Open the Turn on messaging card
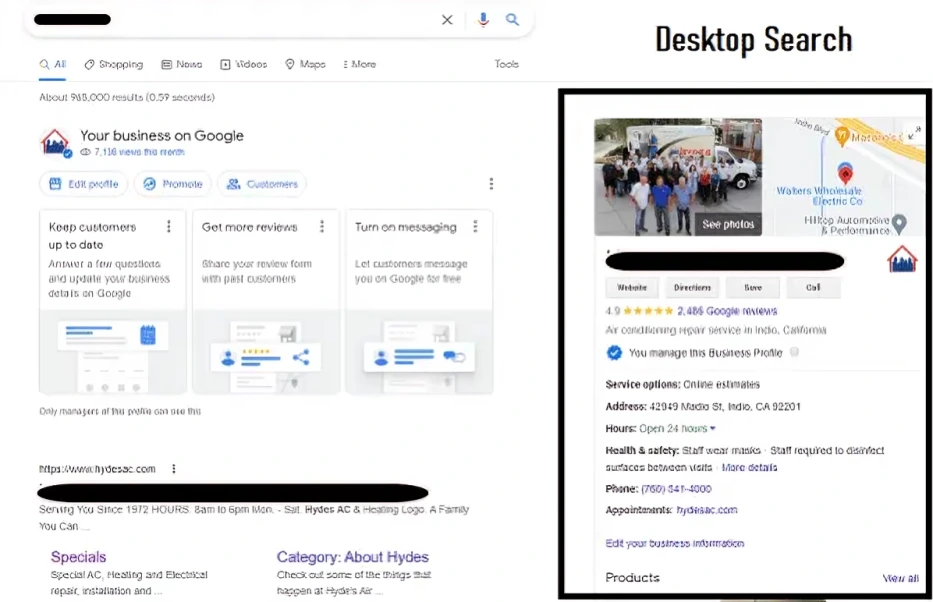 click(x=419, y=302)
